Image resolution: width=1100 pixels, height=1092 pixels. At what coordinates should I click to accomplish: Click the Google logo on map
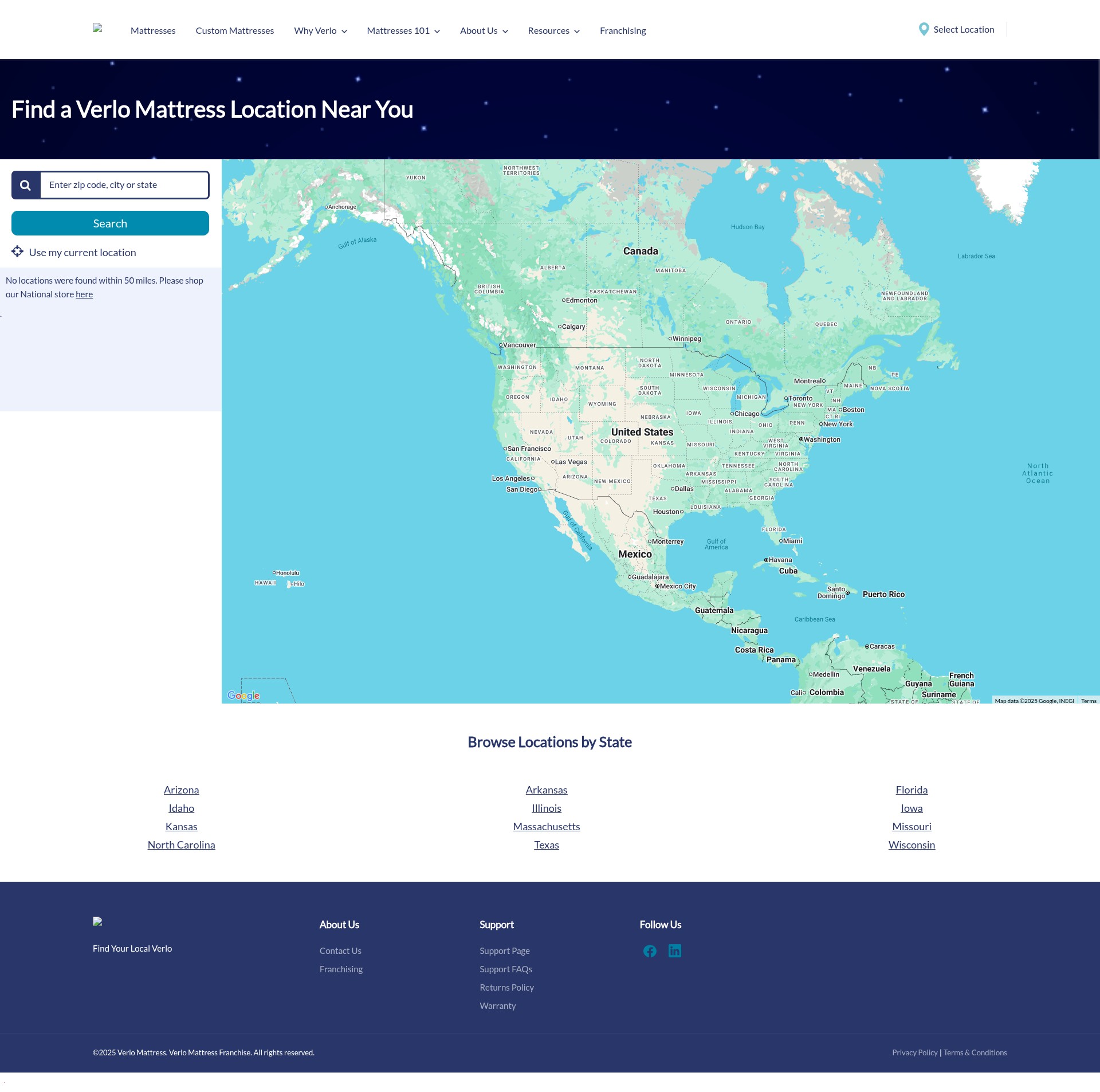click(x=243, y=696)
